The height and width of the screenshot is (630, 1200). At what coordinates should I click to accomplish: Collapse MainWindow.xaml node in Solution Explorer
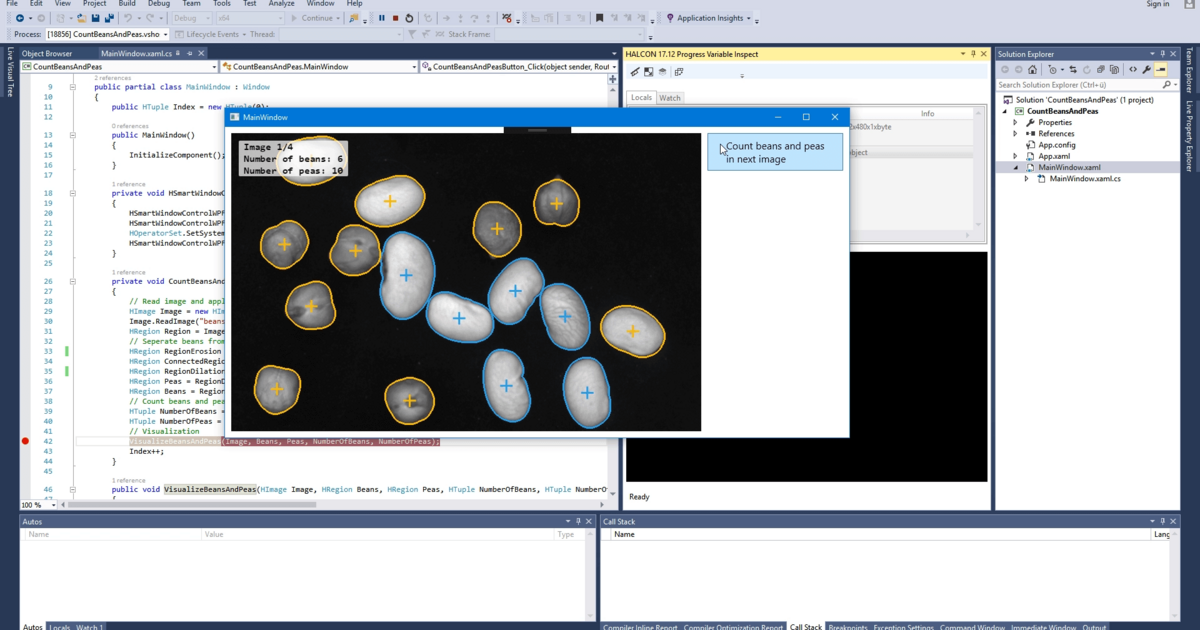coord(1016,168)
